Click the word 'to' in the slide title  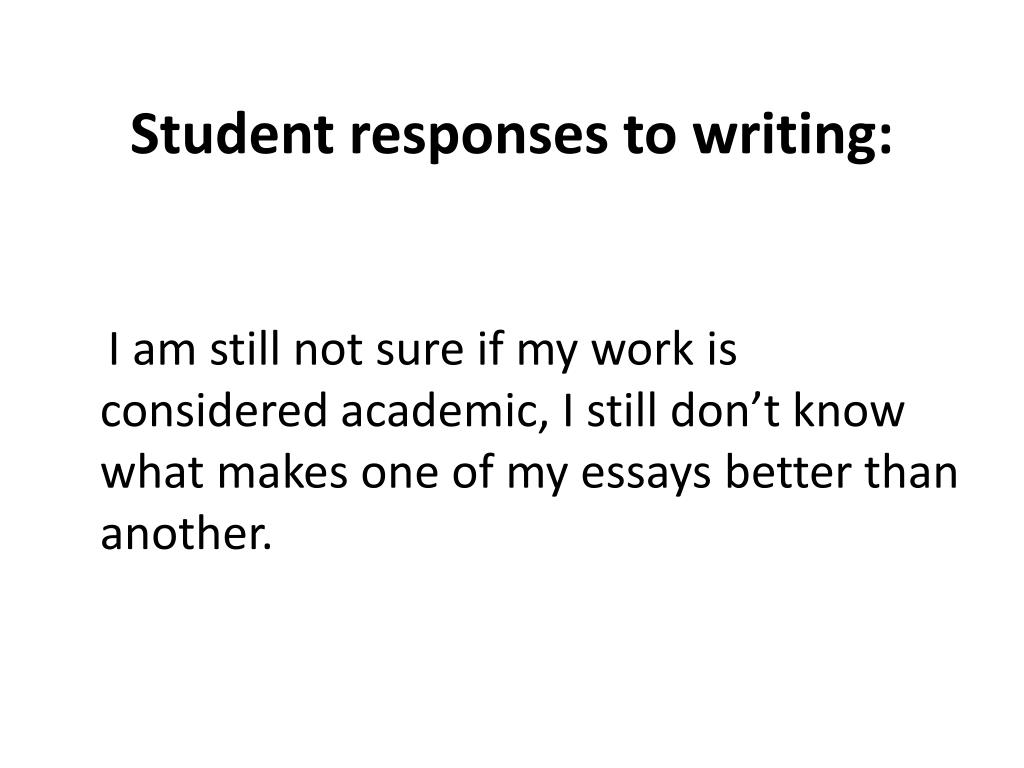point(650,136)
